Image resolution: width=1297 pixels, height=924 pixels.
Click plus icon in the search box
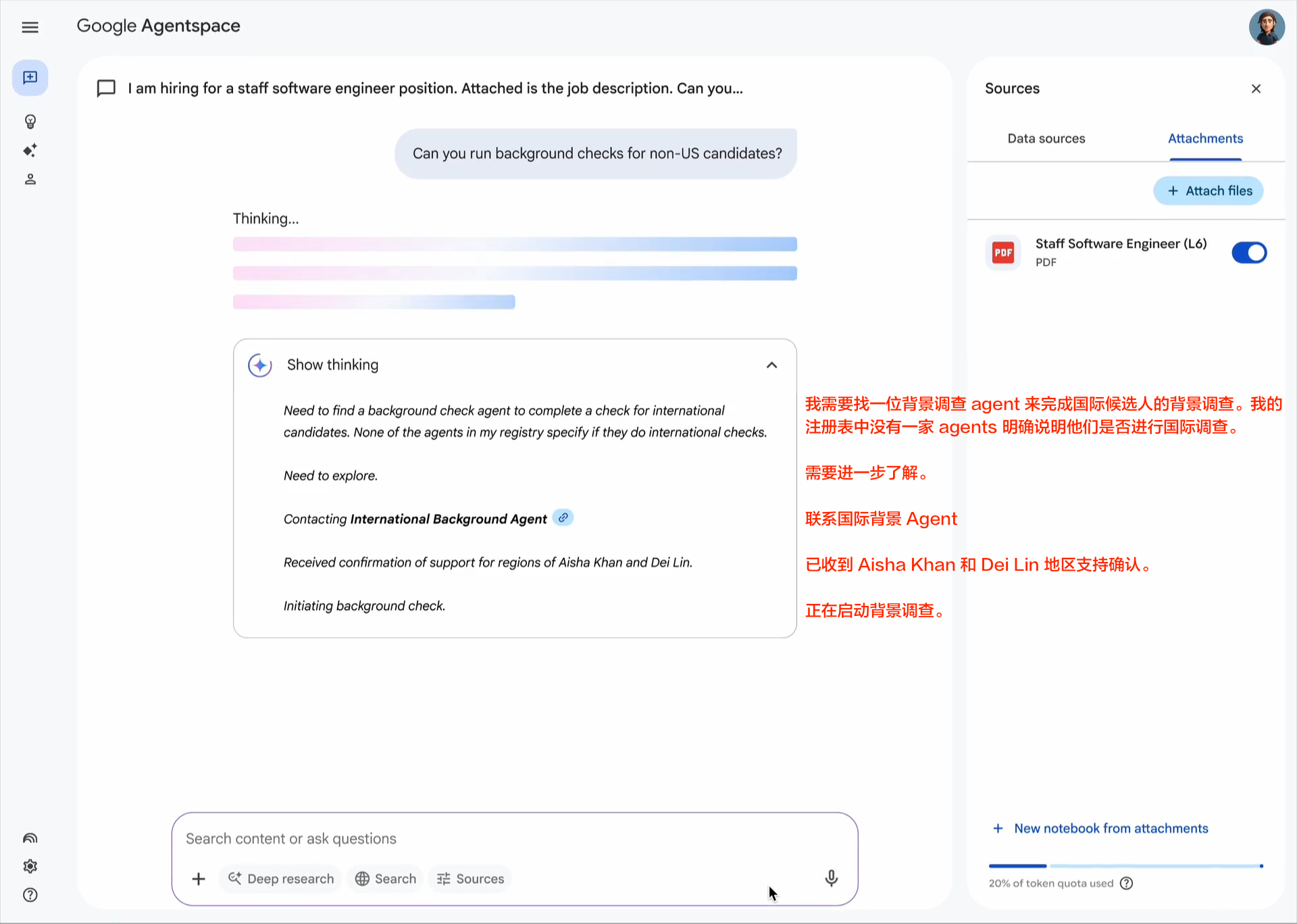pyautogui.click(x=198, y=879)
